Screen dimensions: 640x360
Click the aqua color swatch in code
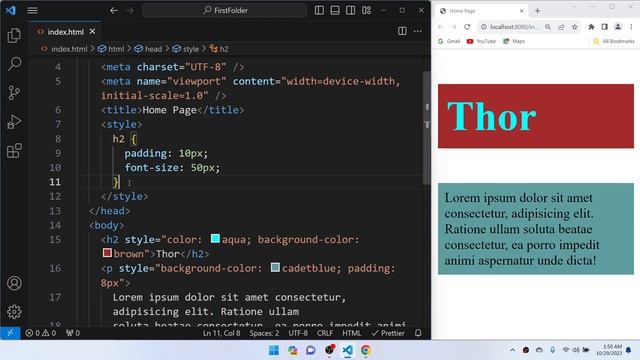tap(215, 238)
